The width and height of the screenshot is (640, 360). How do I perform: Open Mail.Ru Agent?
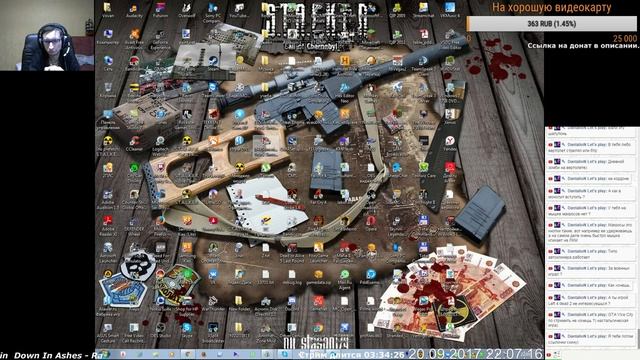344,279
